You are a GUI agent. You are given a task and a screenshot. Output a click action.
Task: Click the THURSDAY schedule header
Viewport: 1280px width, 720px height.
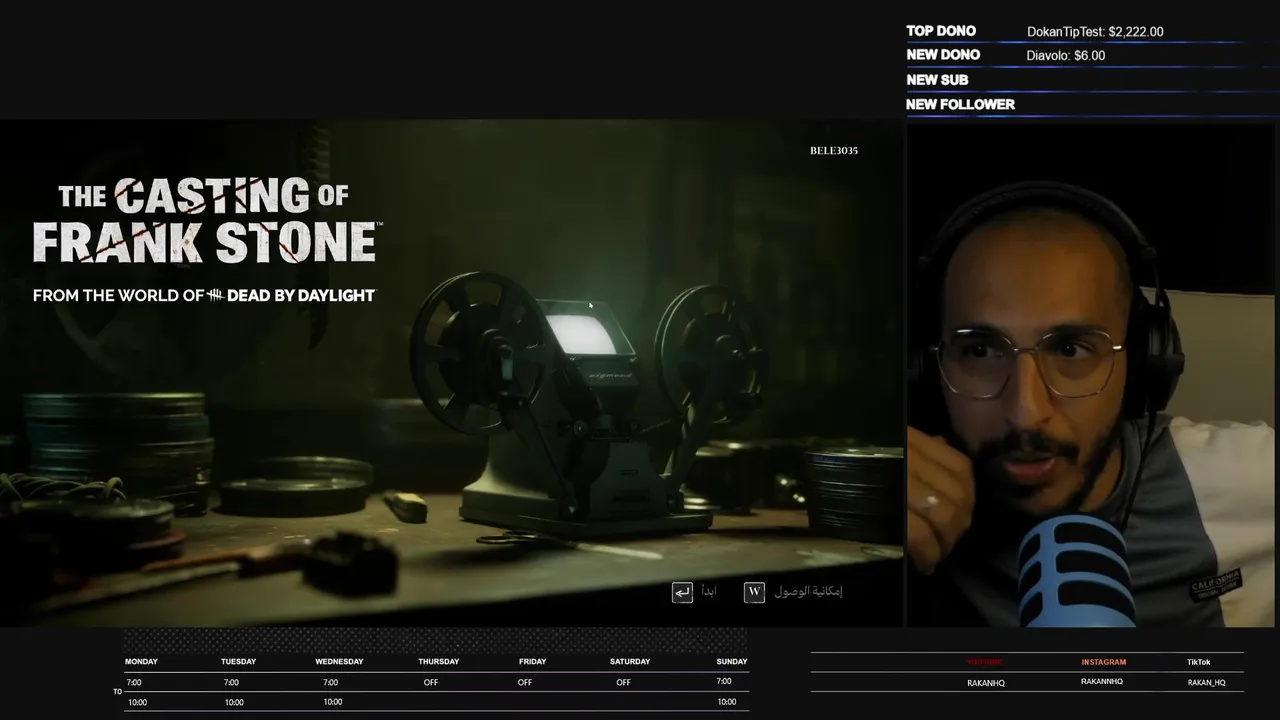438,661
